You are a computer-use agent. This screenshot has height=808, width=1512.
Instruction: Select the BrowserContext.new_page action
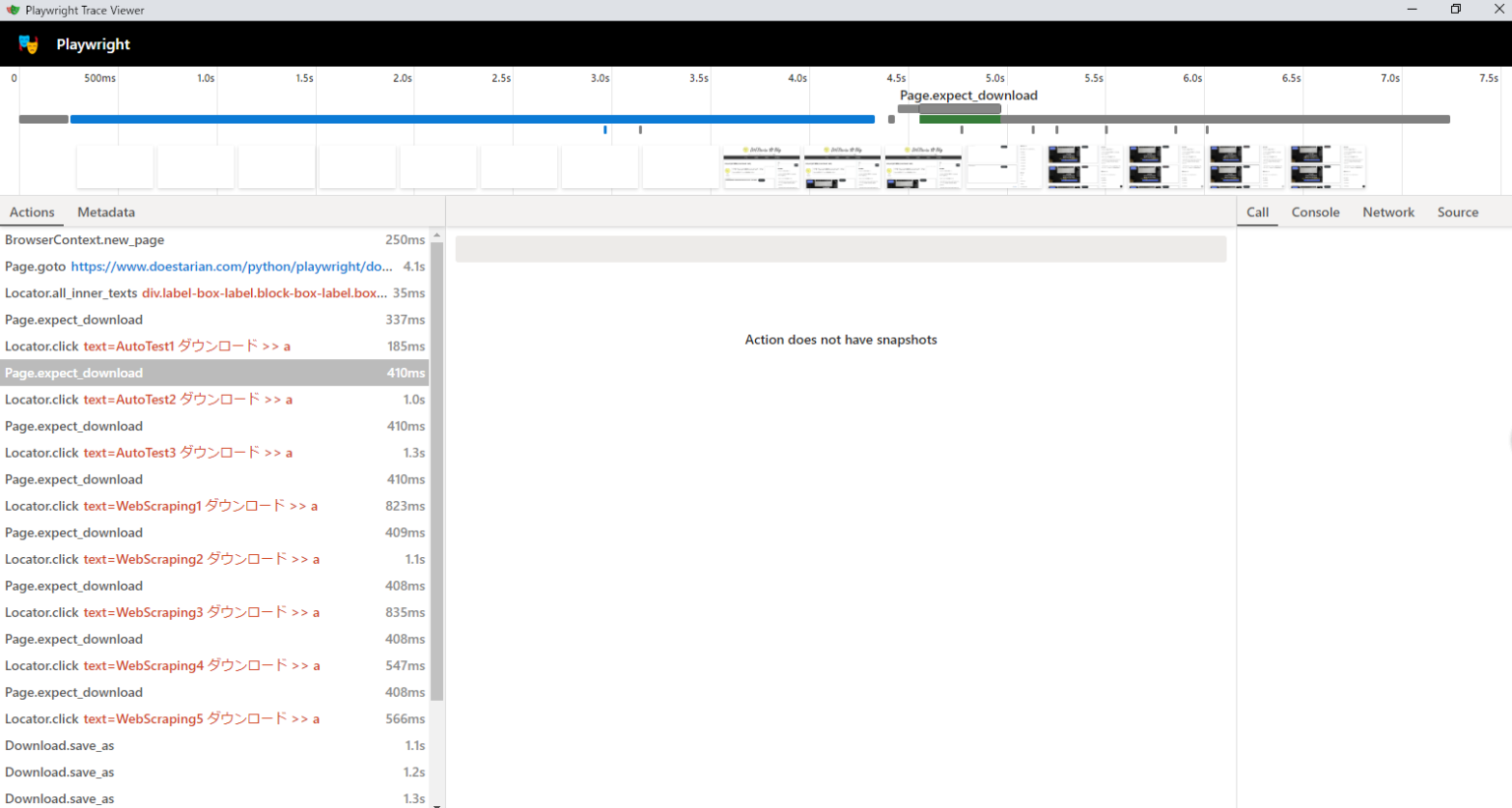pyautogui.click(x=84, y=239)
